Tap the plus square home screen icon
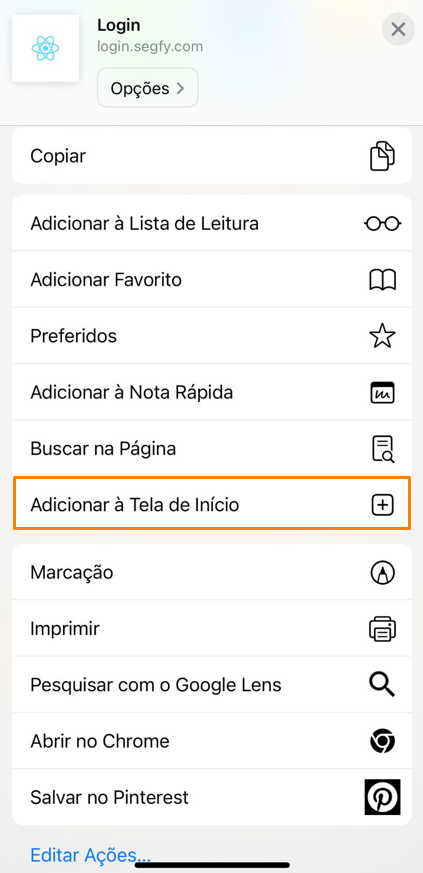 (382, 505)
